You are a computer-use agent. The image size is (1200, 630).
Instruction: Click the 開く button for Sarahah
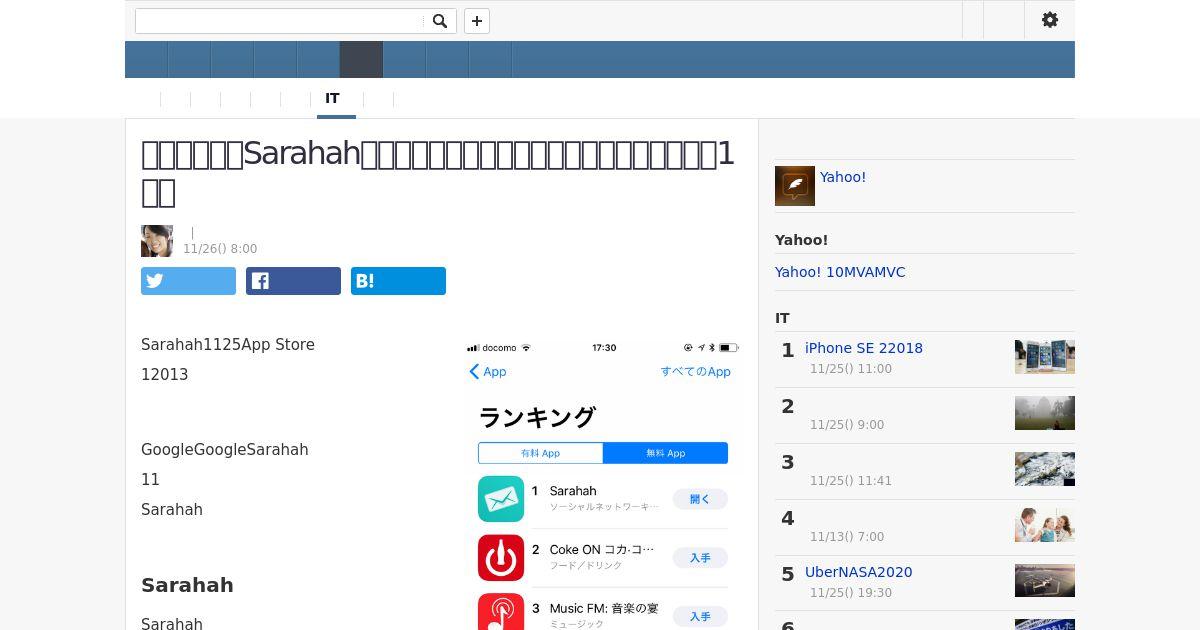(700, 499)
